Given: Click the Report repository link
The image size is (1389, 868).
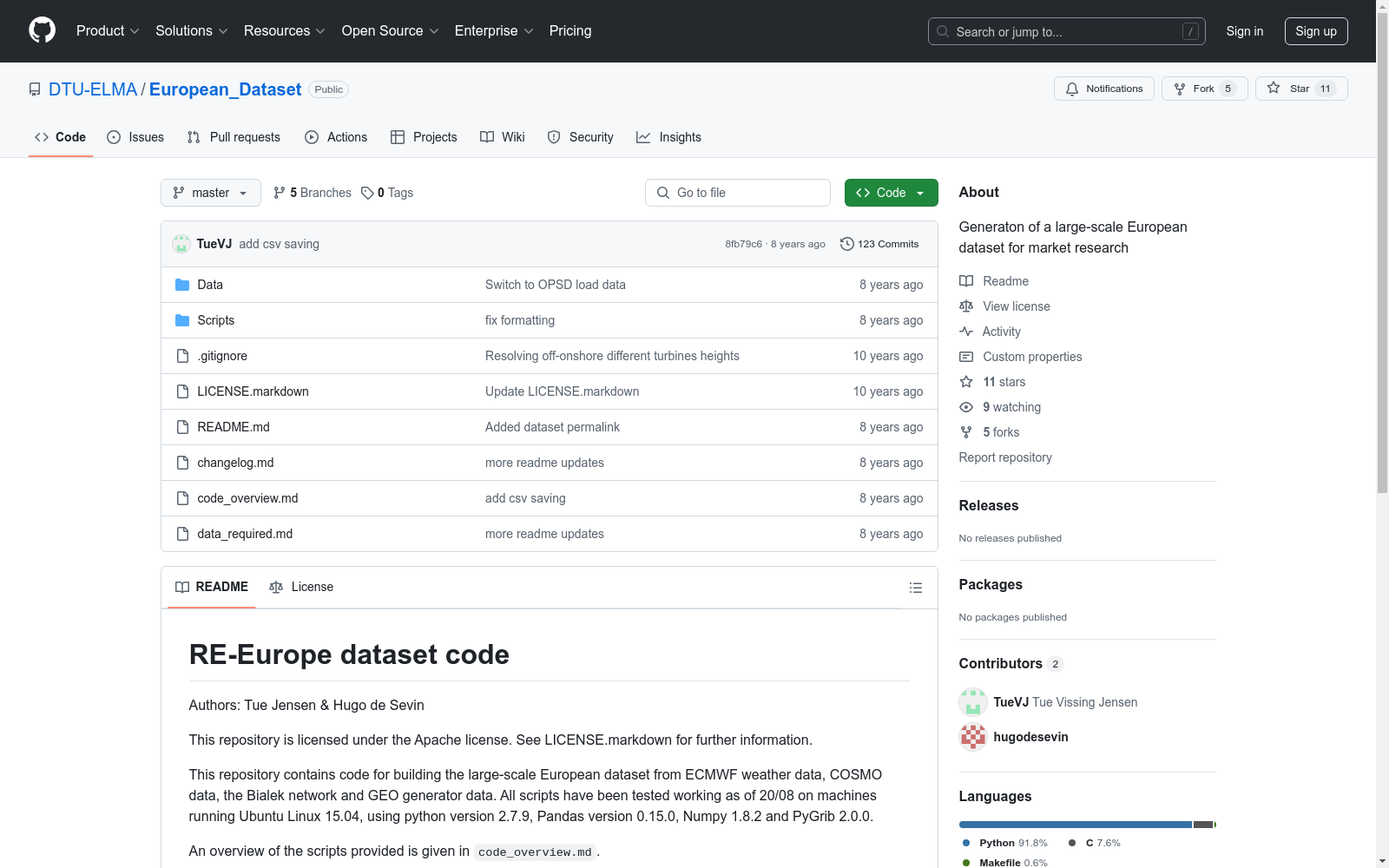Looking at the screenshot, I should point(1005,457).
